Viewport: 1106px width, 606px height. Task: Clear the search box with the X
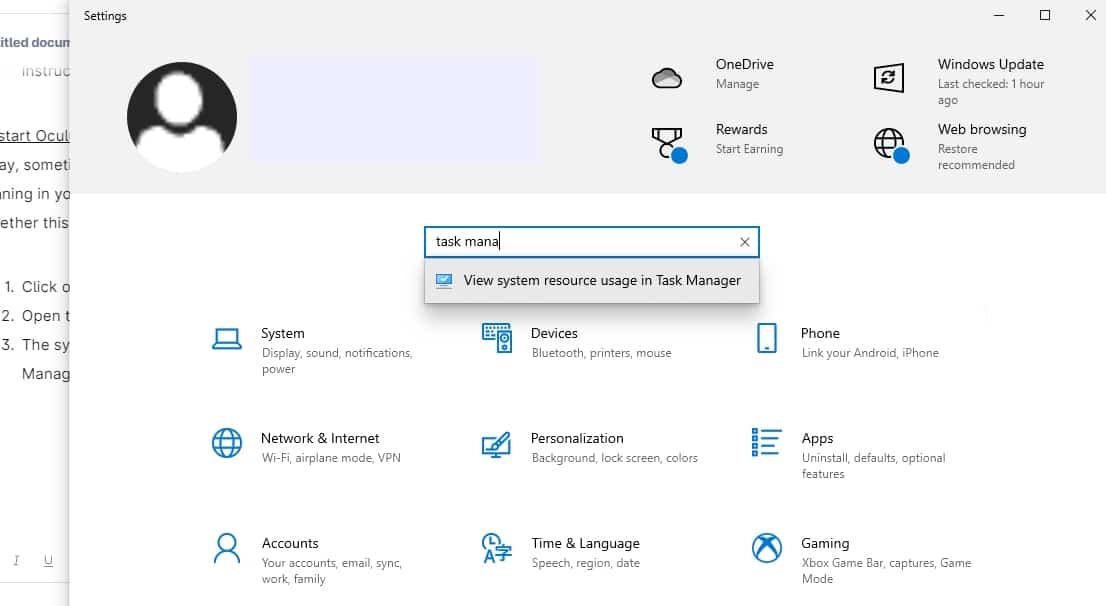tap(744, 242)
